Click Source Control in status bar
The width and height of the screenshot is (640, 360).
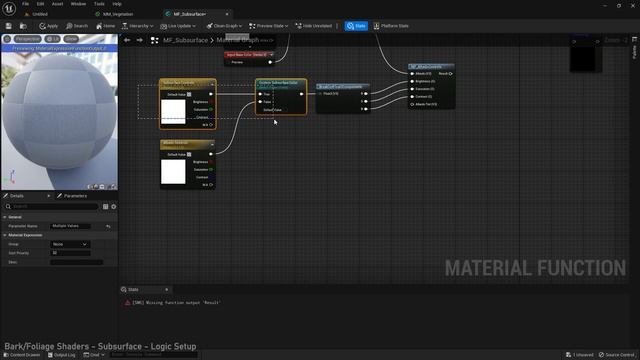tap(617, 355)
